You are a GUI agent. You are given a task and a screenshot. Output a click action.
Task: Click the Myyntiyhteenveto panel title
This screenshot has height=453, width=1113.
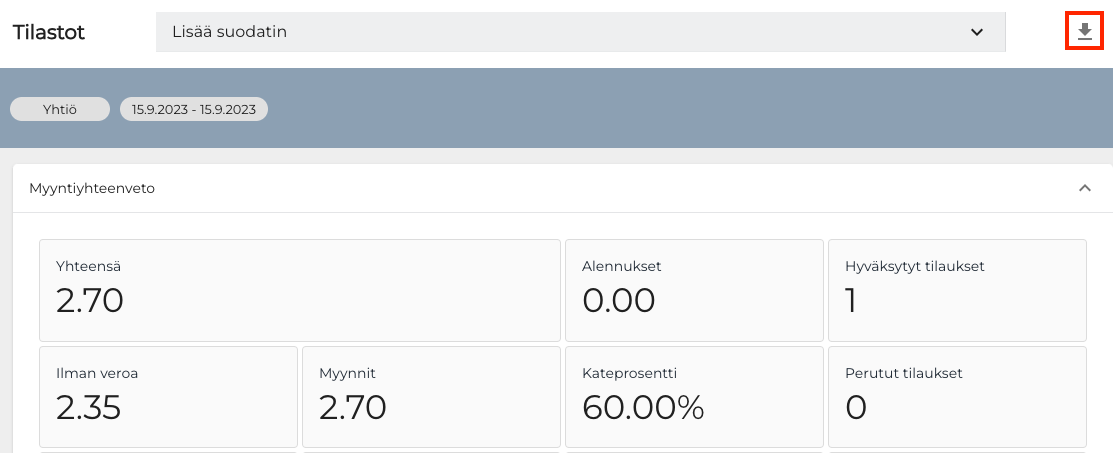92,188
